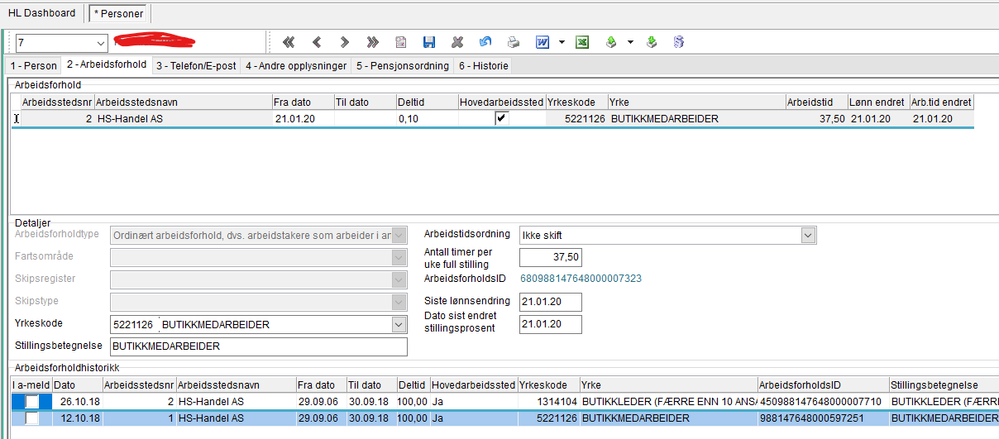999x439 pixels.
Task: Click the blue paragraph symbol icon
Action: click(679, 42)
